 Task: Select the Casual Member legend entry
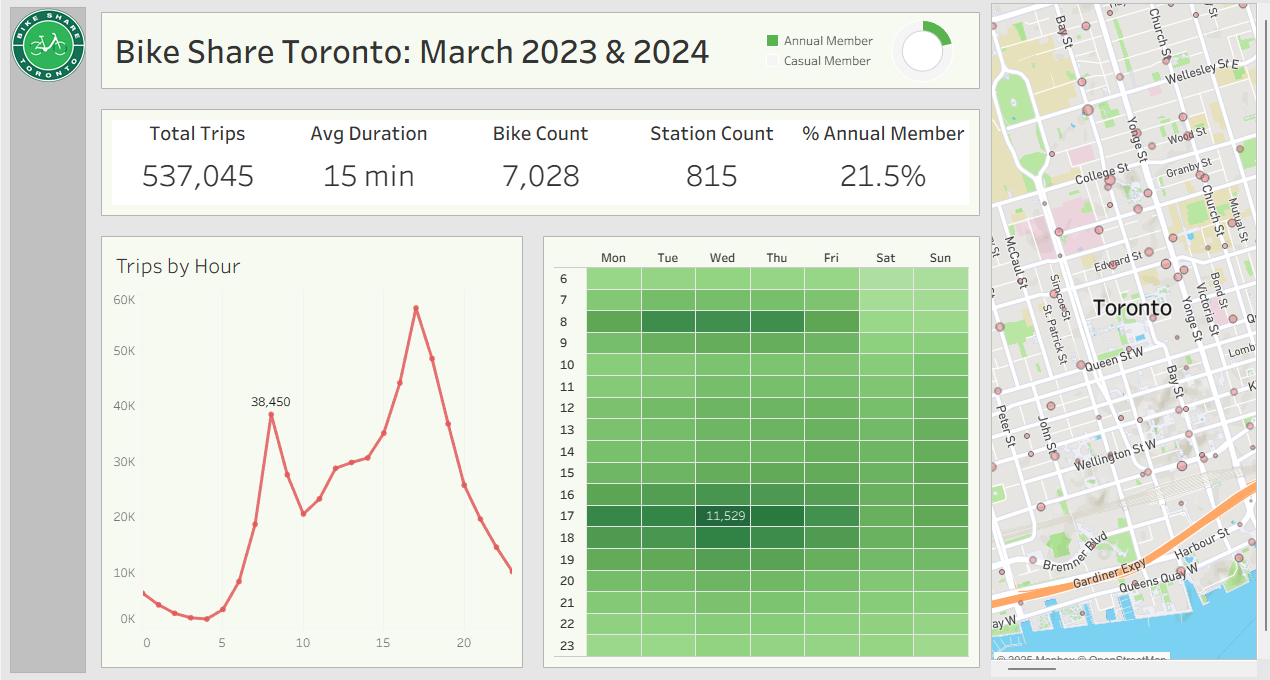click(826, 61)
